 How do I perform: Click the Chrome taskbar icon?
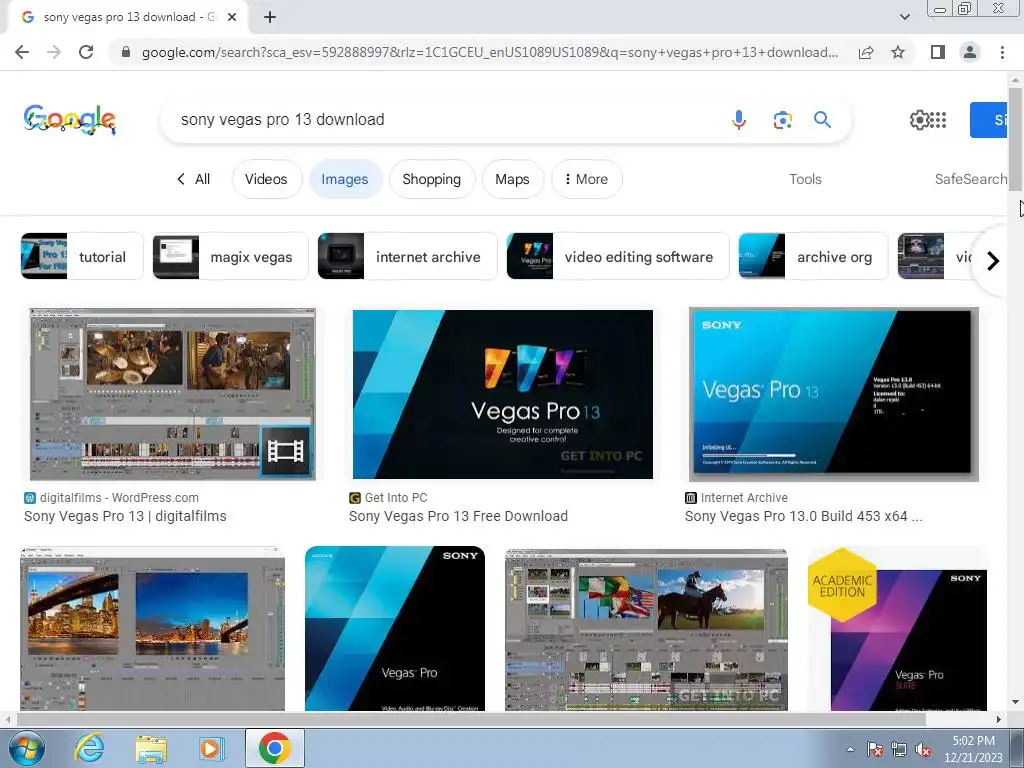274,748
